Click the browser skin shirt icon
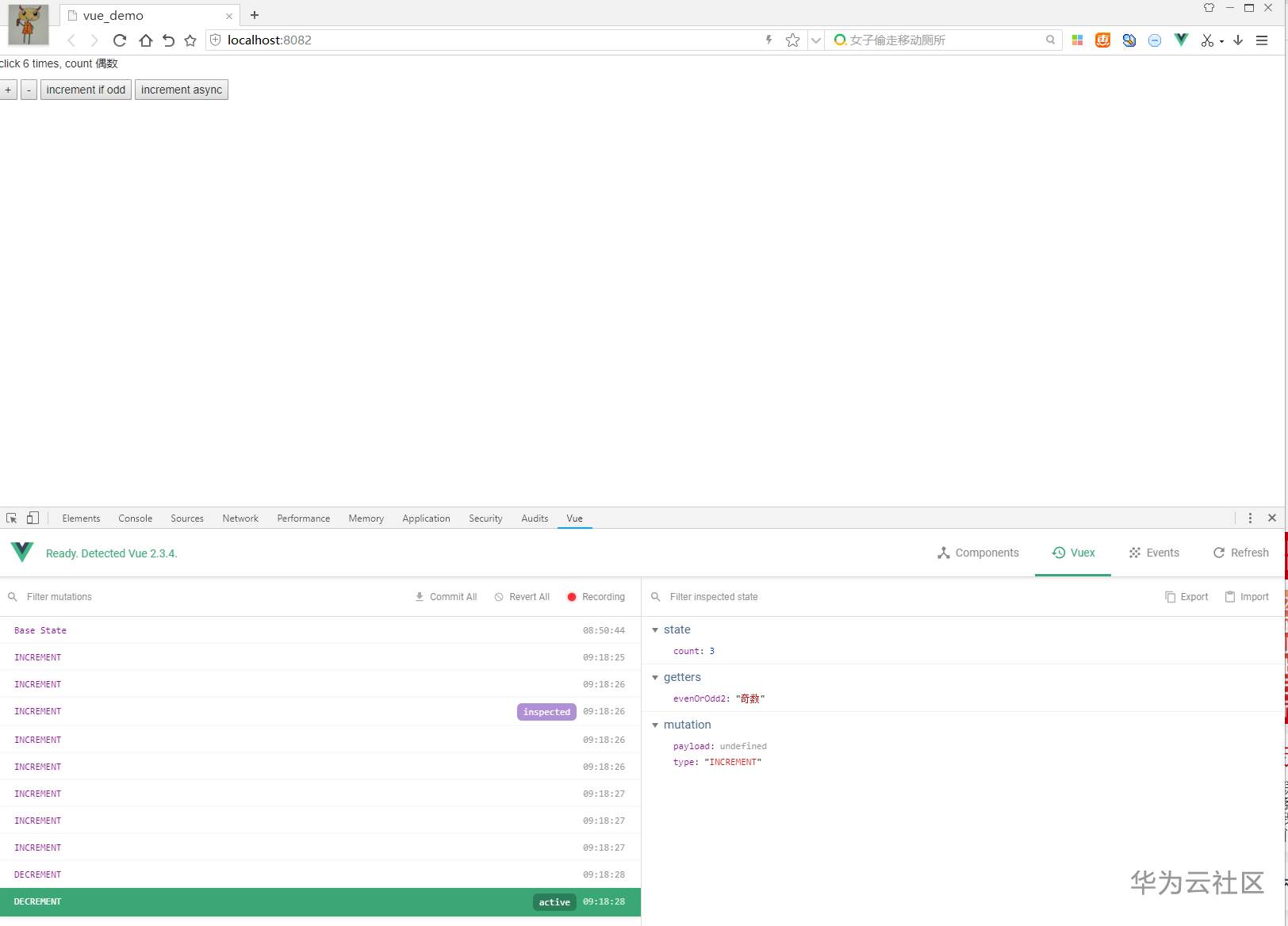The image size is (1288, 926). pos(1209,8)
